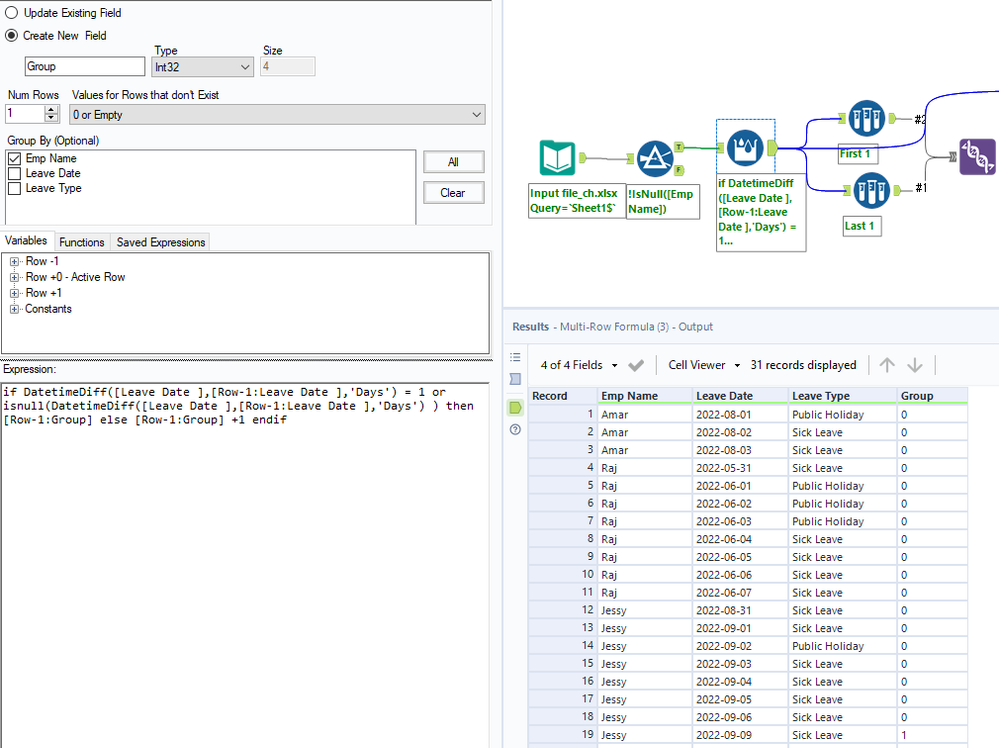Open the help icon in results sidebar

(515, 429)
